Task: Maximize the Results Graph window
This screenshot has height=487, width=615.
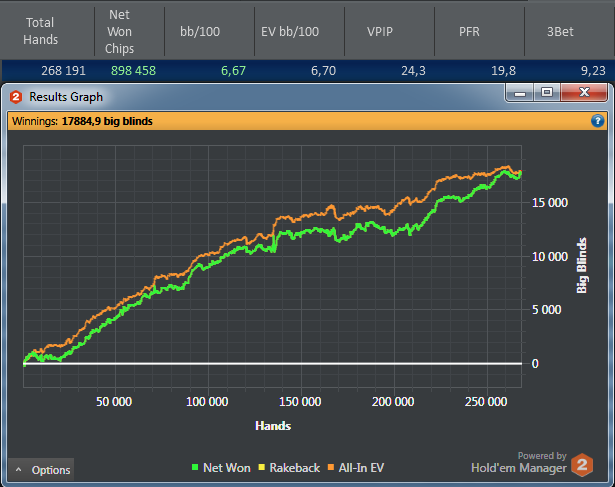Action: [547, 94]
